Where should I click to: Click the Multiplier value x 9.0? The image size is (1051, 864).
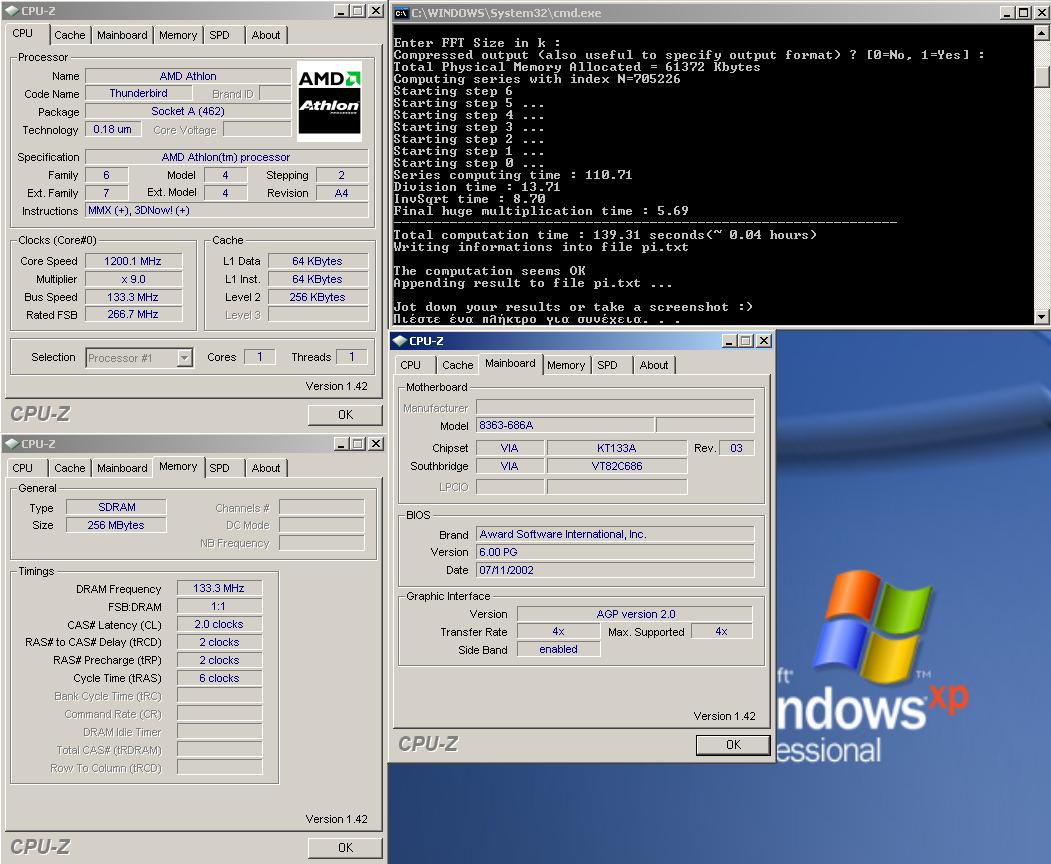tap(133, 279)
